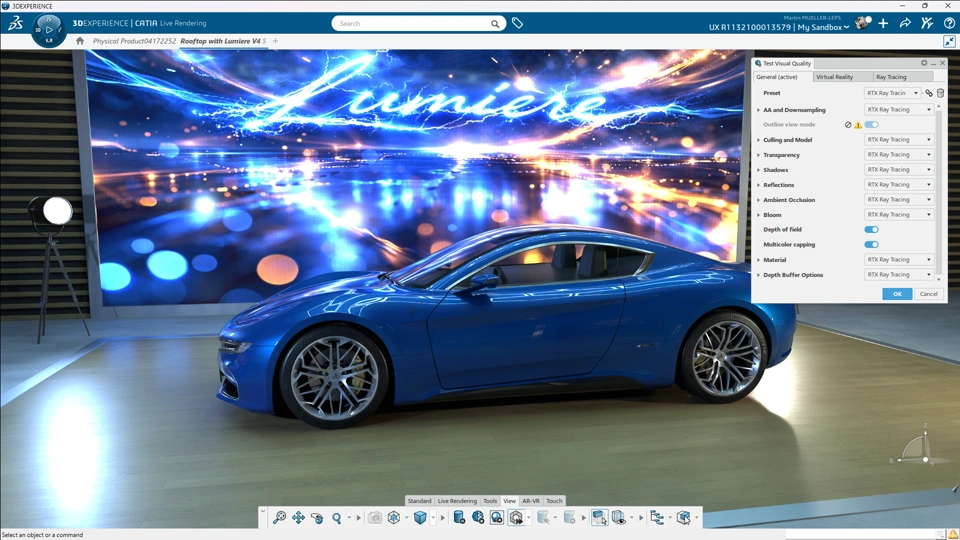
Task: Open the Culling and Model dropdown
Action: (x=899, y=140)
